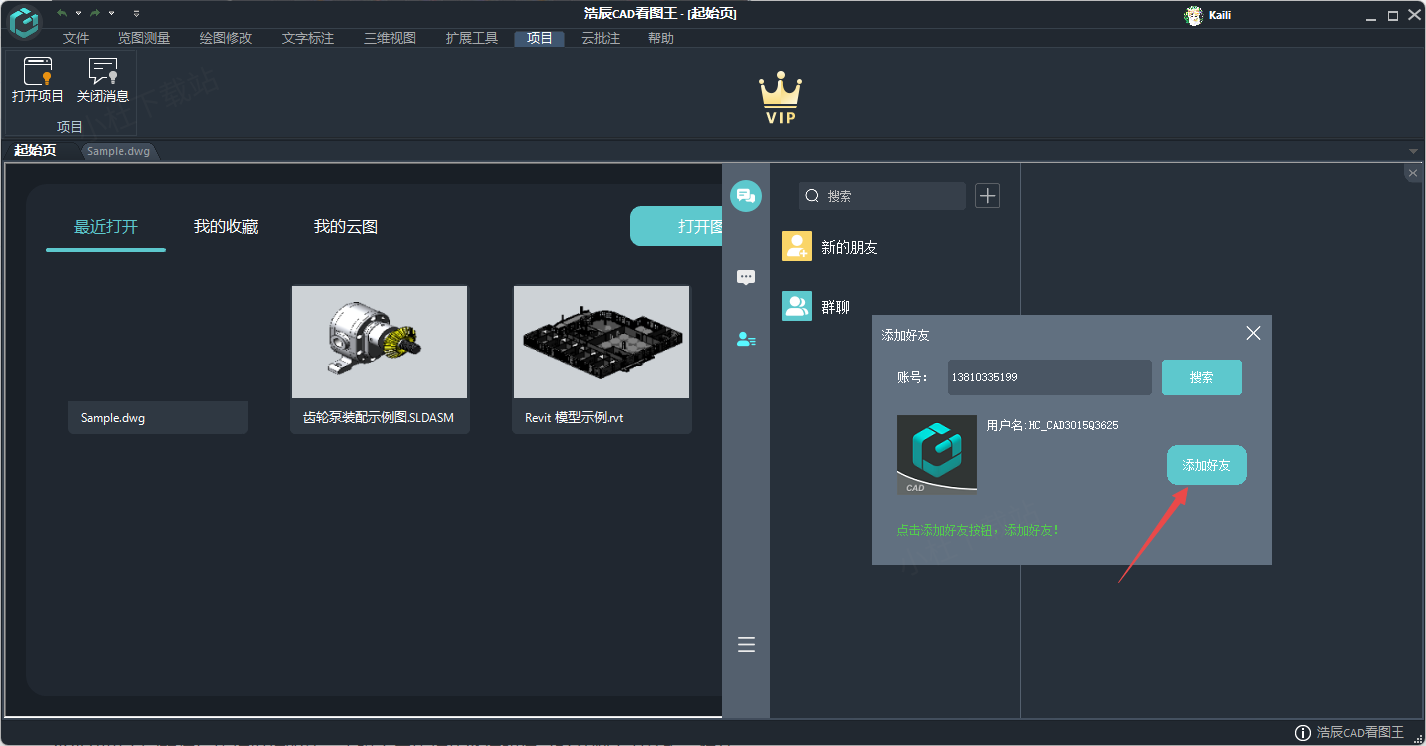Switch to the 览图测量 ribbon tab
Screen dimensions: 1426x746
point(144,39)
